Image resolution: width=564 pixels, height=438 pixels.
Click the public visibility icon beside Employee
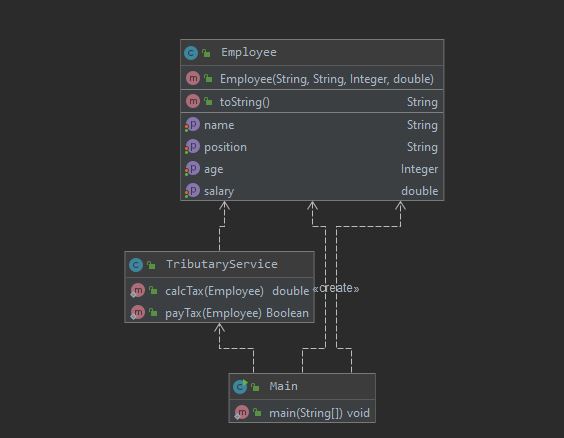click(x=206, y=53)
